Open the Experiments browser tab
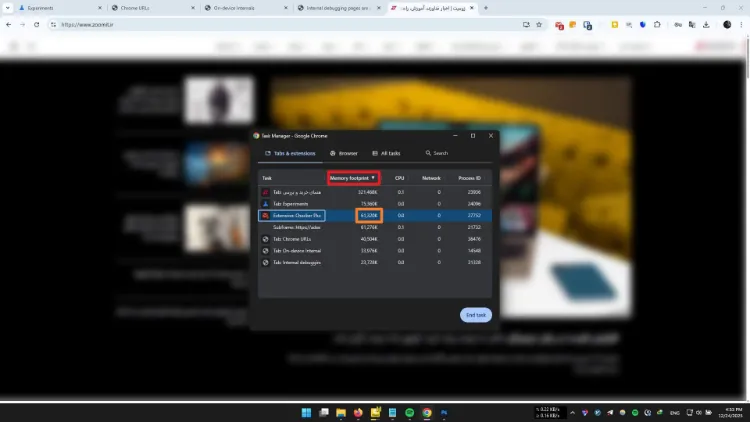 58,8
